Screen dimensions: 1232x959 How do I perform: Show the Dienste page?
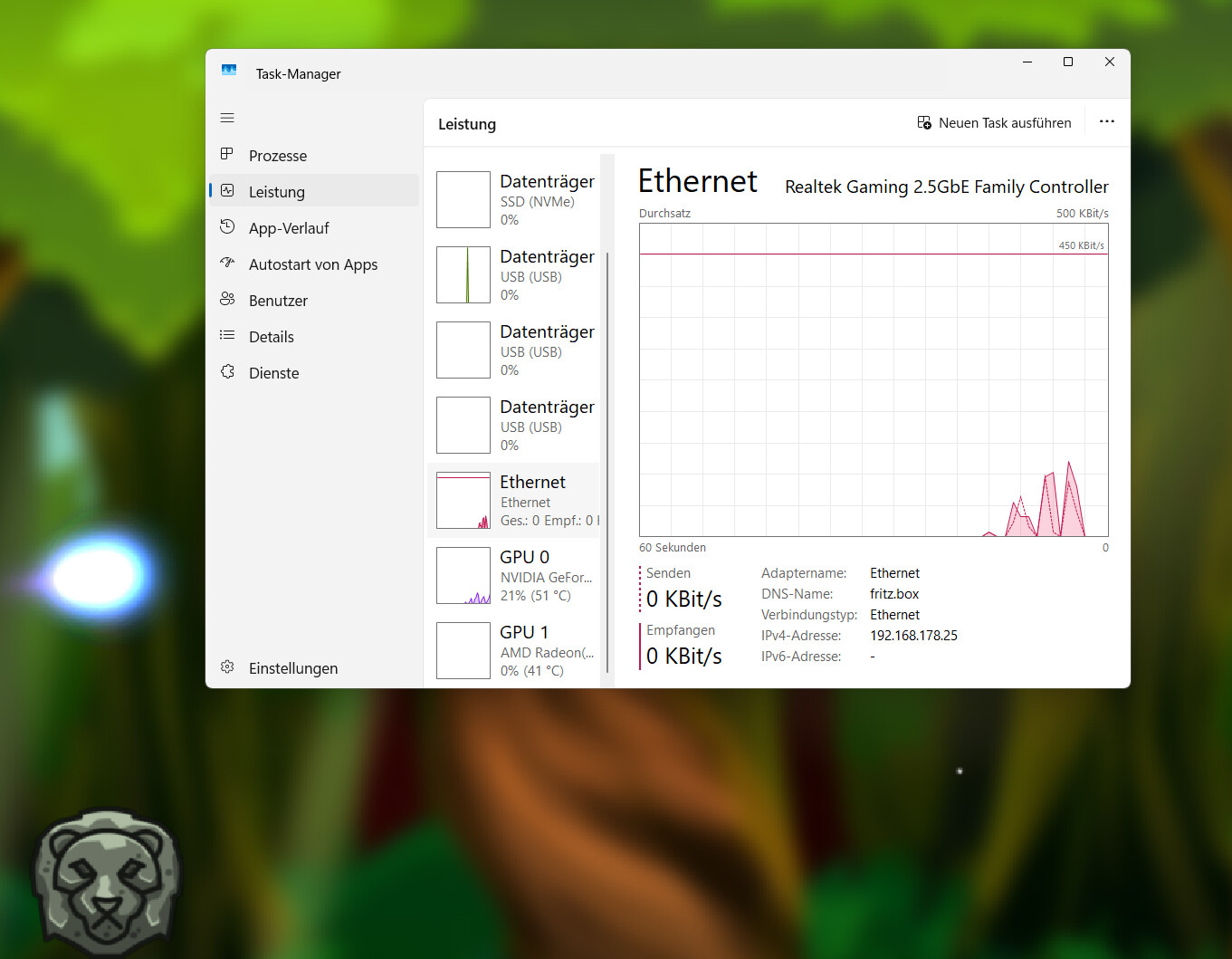[x=314, y=373]
